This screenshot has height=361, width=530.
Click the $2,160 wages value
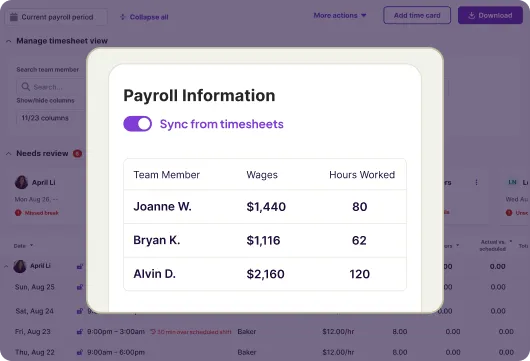click(x=265, y=274)
